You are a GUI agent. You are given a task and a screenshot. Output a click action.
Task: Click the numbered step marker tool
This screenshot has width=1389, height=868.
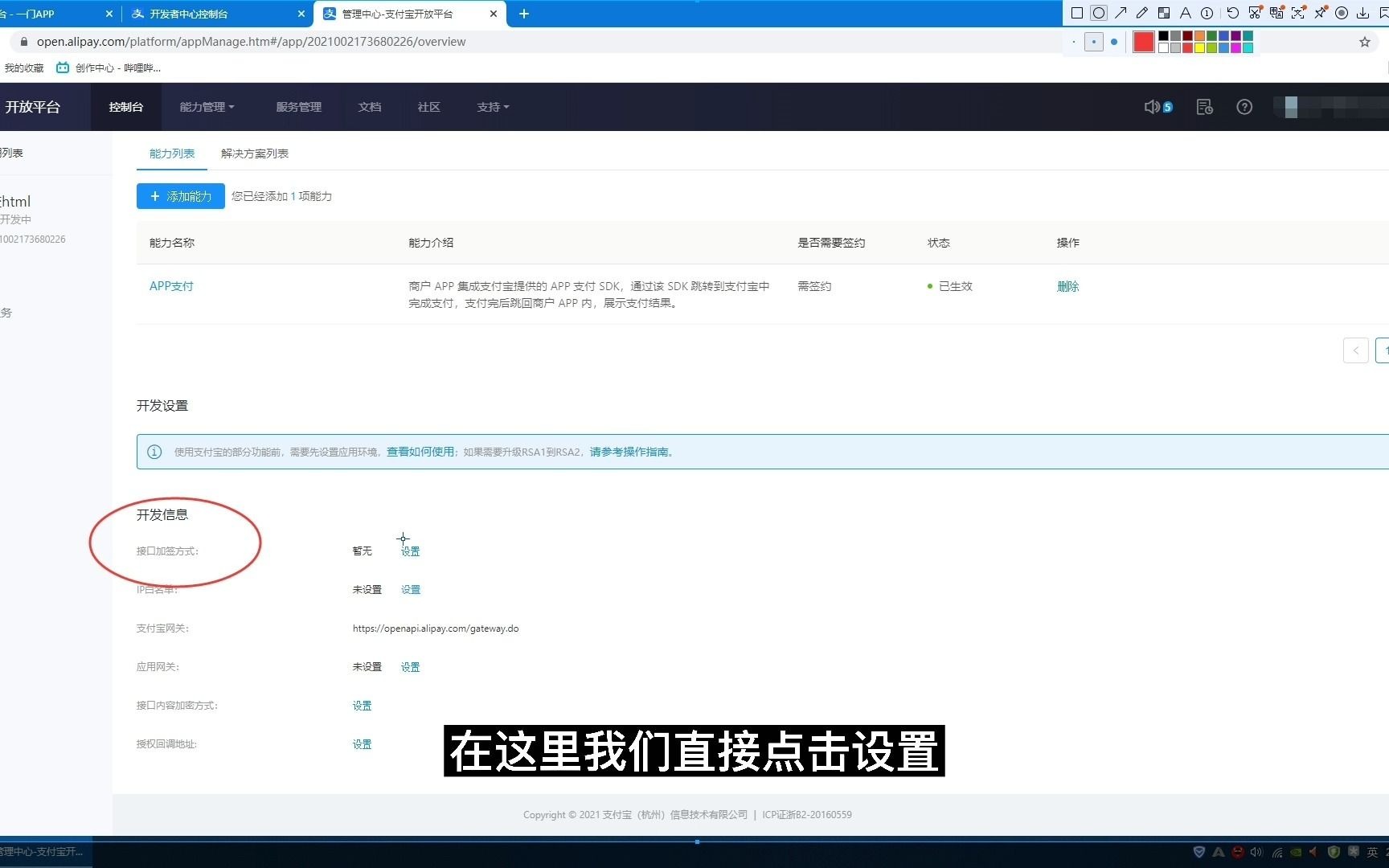tap(1207, 13)
